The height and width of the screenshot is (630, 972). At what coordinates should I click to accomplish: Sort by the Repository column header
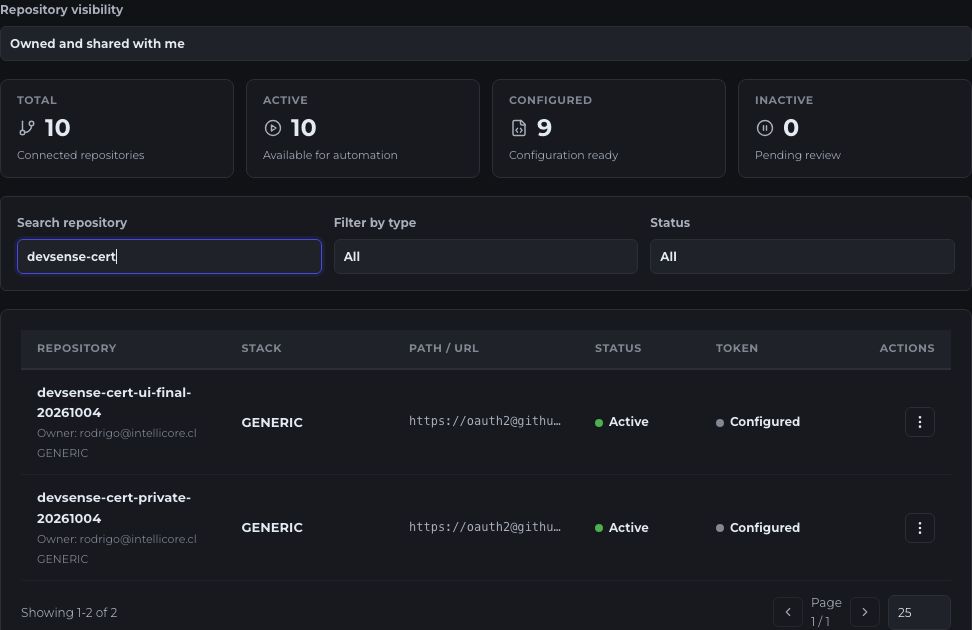pyautogui.click(x=77, y=348)
